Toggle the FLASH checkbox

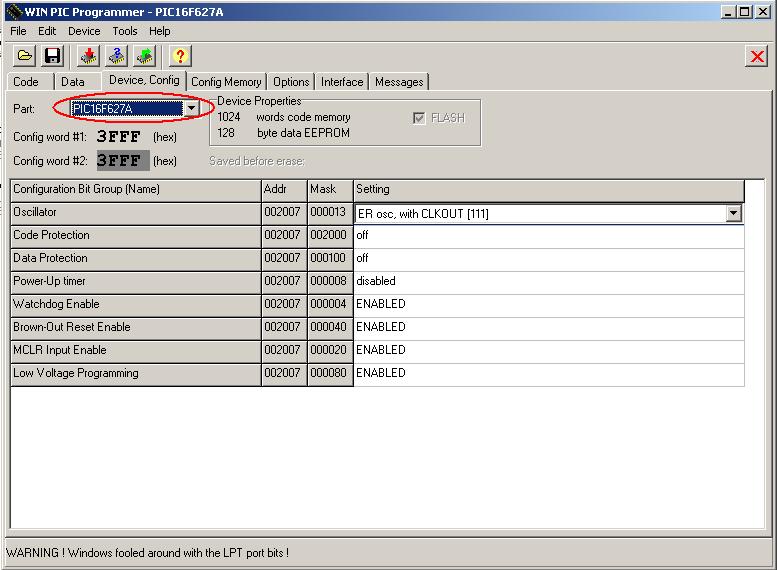pyautogui.click(x=419, y=118)
